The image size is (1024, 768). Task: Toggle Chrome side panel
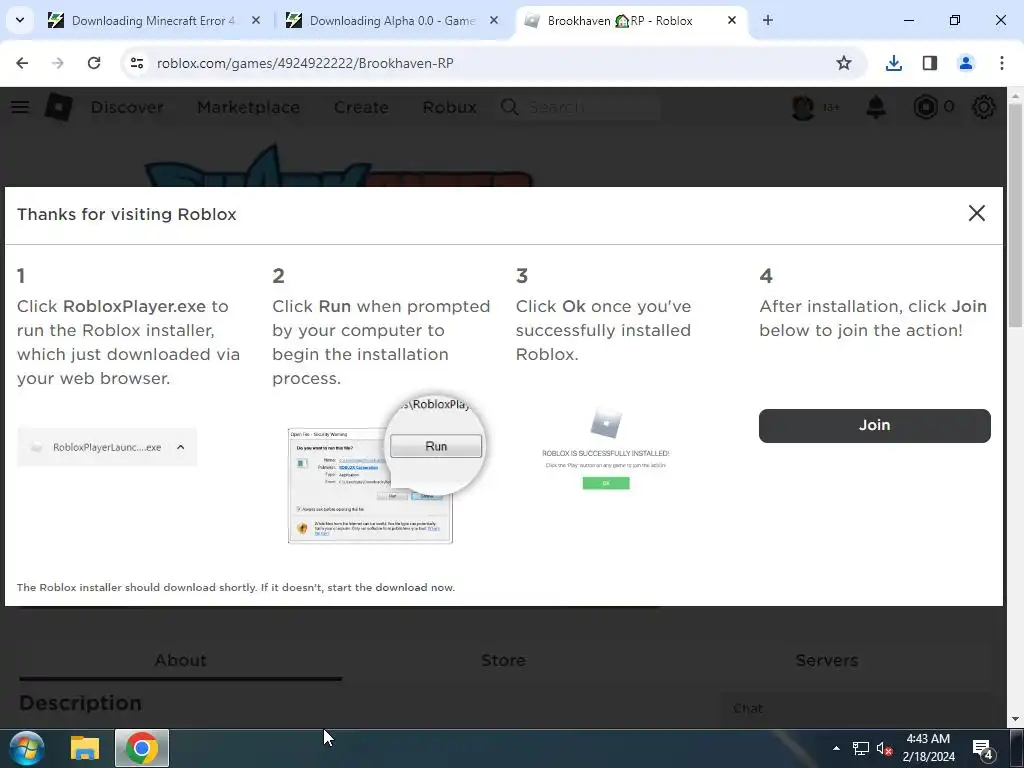(x=929, y=63)
